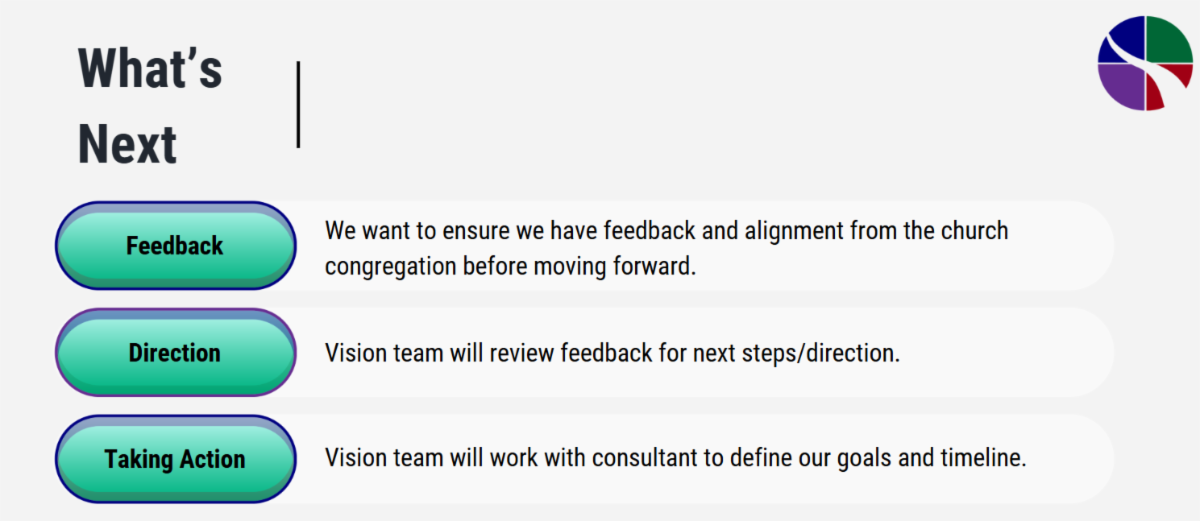Click the line starting "We want to ensure"
The height and width of the screenshot is (521, 1200).
click(x=666, y=231)
